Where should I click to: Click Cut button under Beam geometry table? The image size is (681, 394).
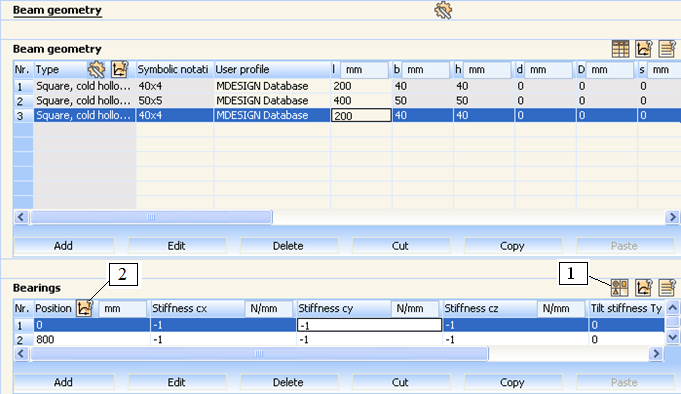[400, 246]
